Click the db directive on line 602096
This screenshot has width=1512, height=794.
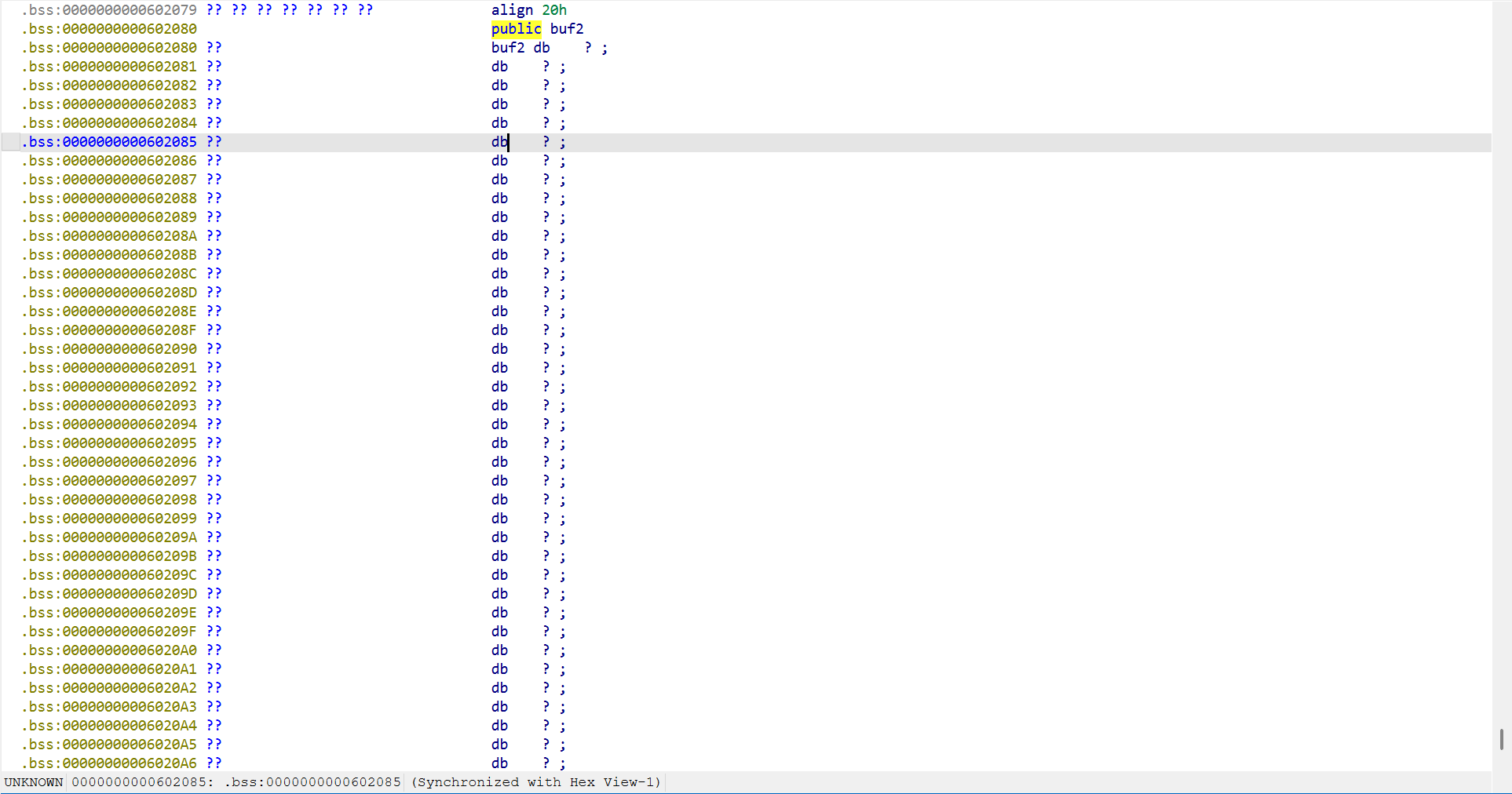[x=499, y=462]
